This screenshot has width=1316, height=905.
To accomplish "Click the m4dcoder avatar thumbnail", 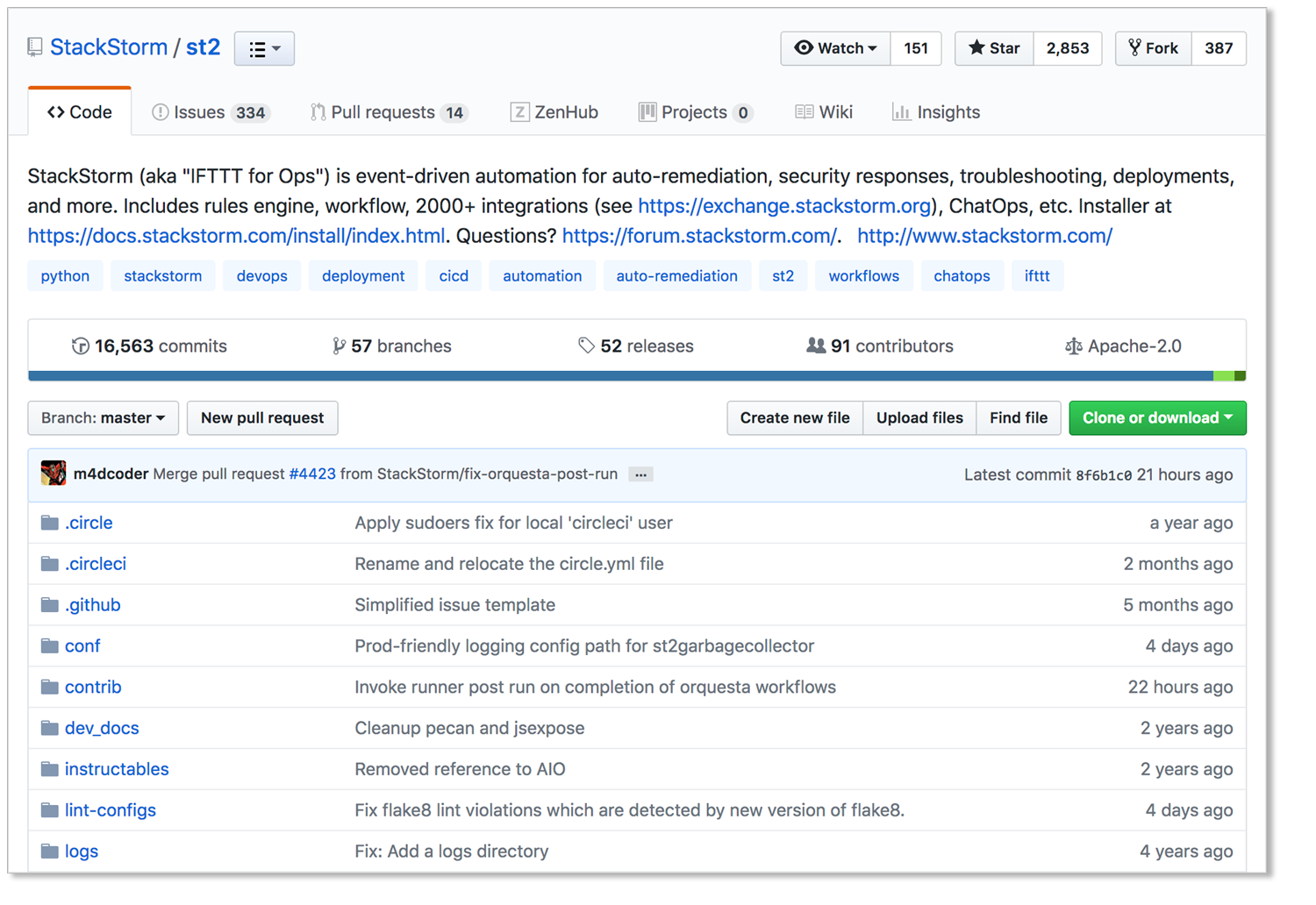I will (54, 474).
